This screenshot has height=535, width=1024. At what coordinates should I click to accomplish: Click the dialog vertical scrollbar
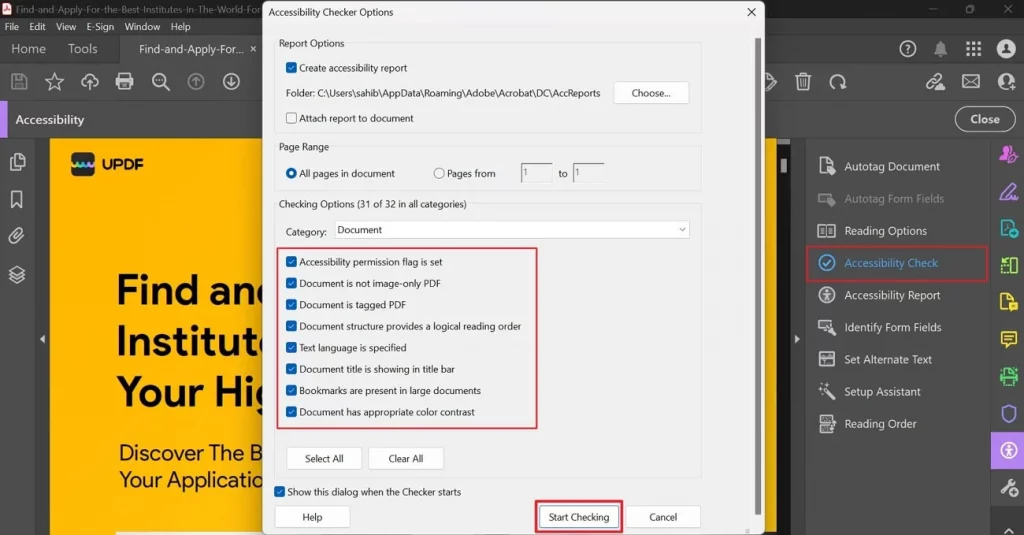tap(758, 274)
